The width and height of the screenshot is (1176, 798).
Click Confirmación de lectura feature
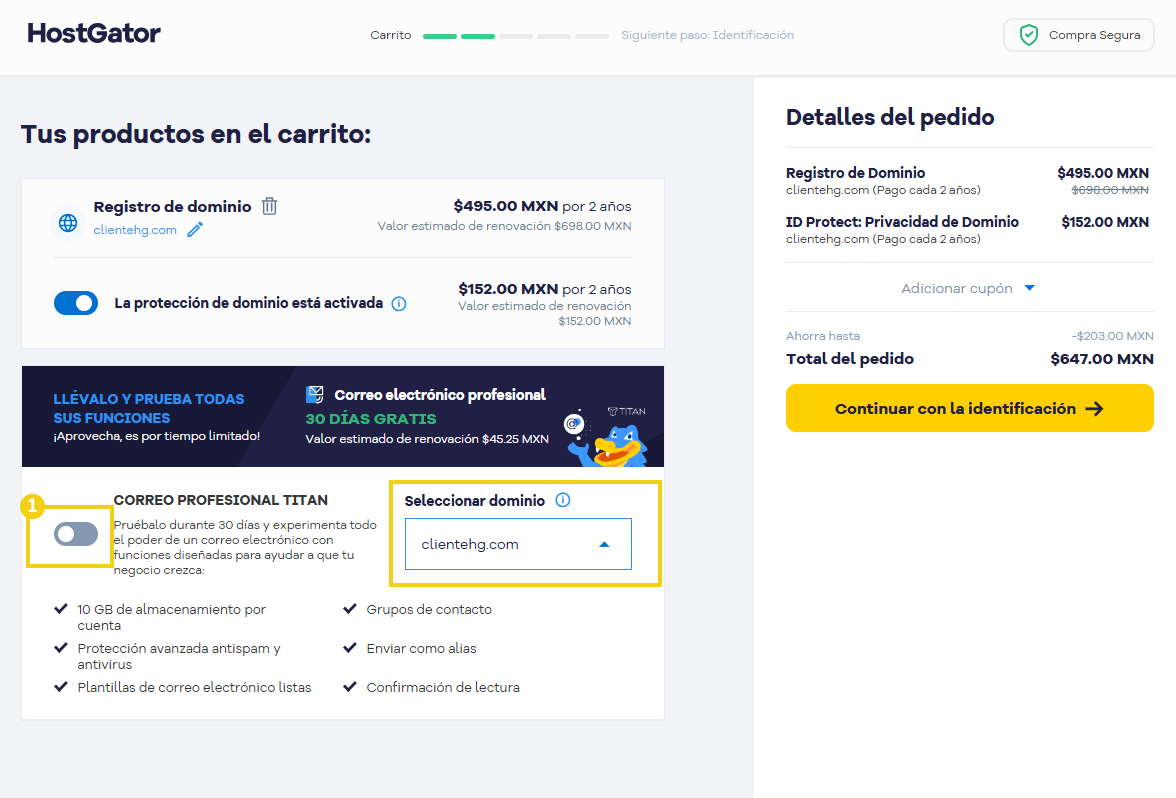pyautogui.click(x=442, y=687)
